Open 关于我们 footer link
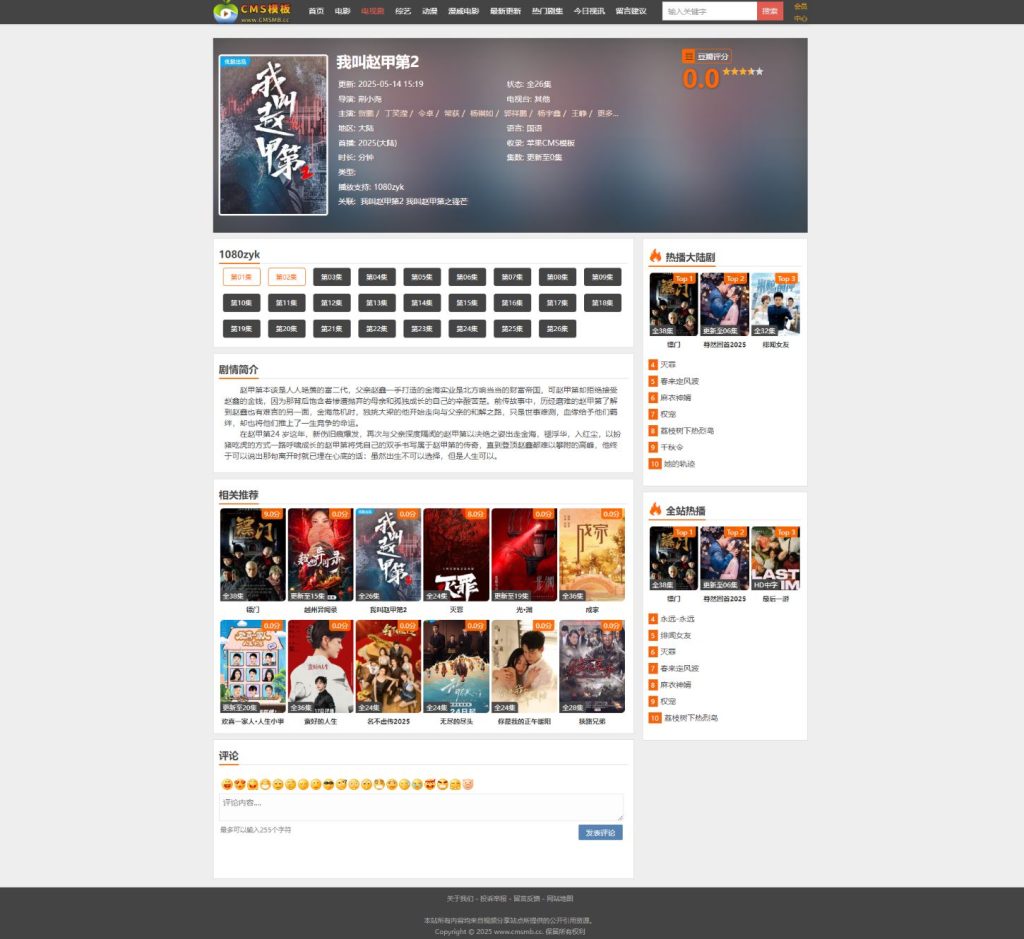This screenshot has height=939, width=1024. 460,899
